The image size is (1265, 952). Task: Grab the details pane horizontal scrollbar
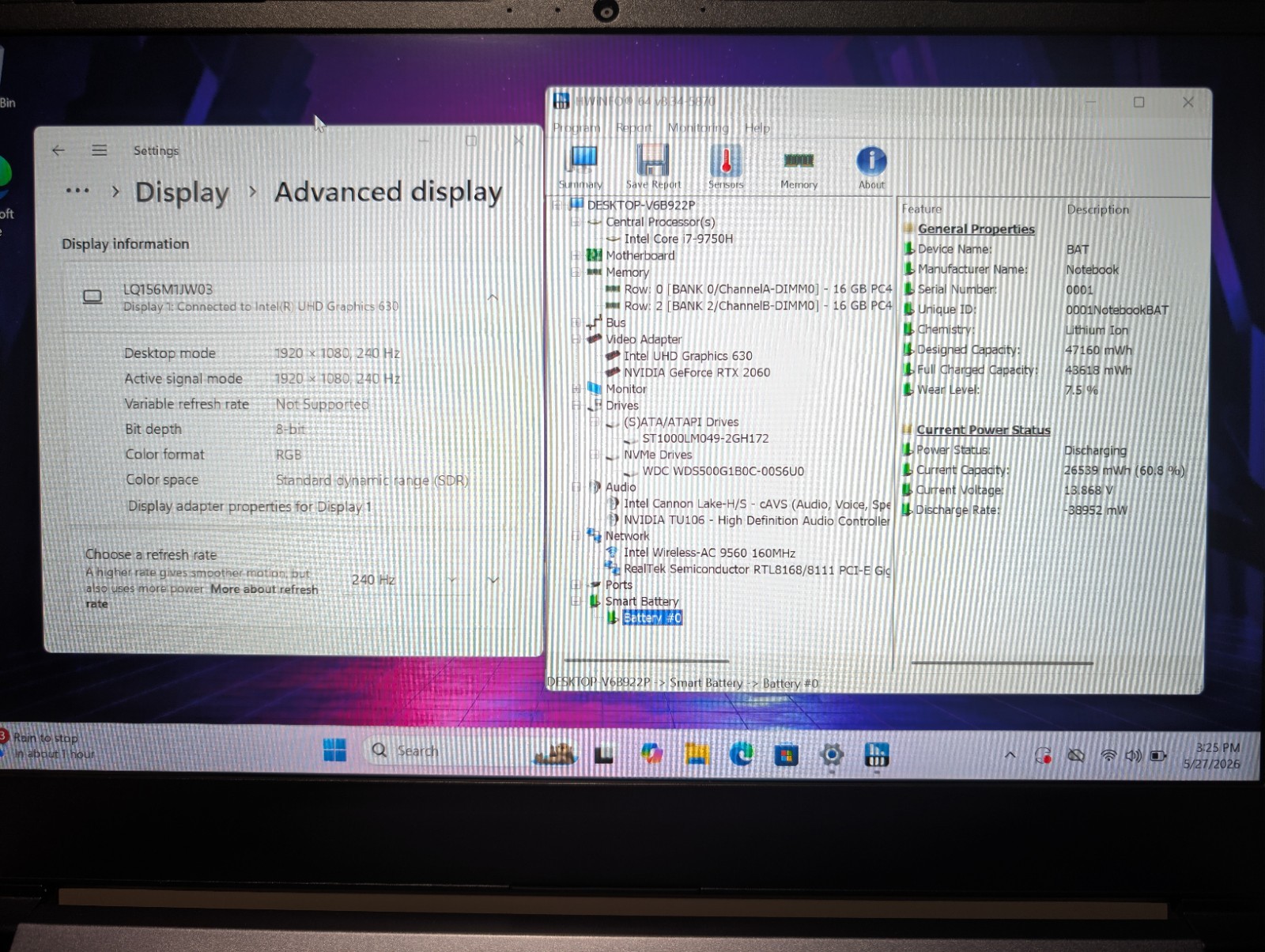point(1002,663)
